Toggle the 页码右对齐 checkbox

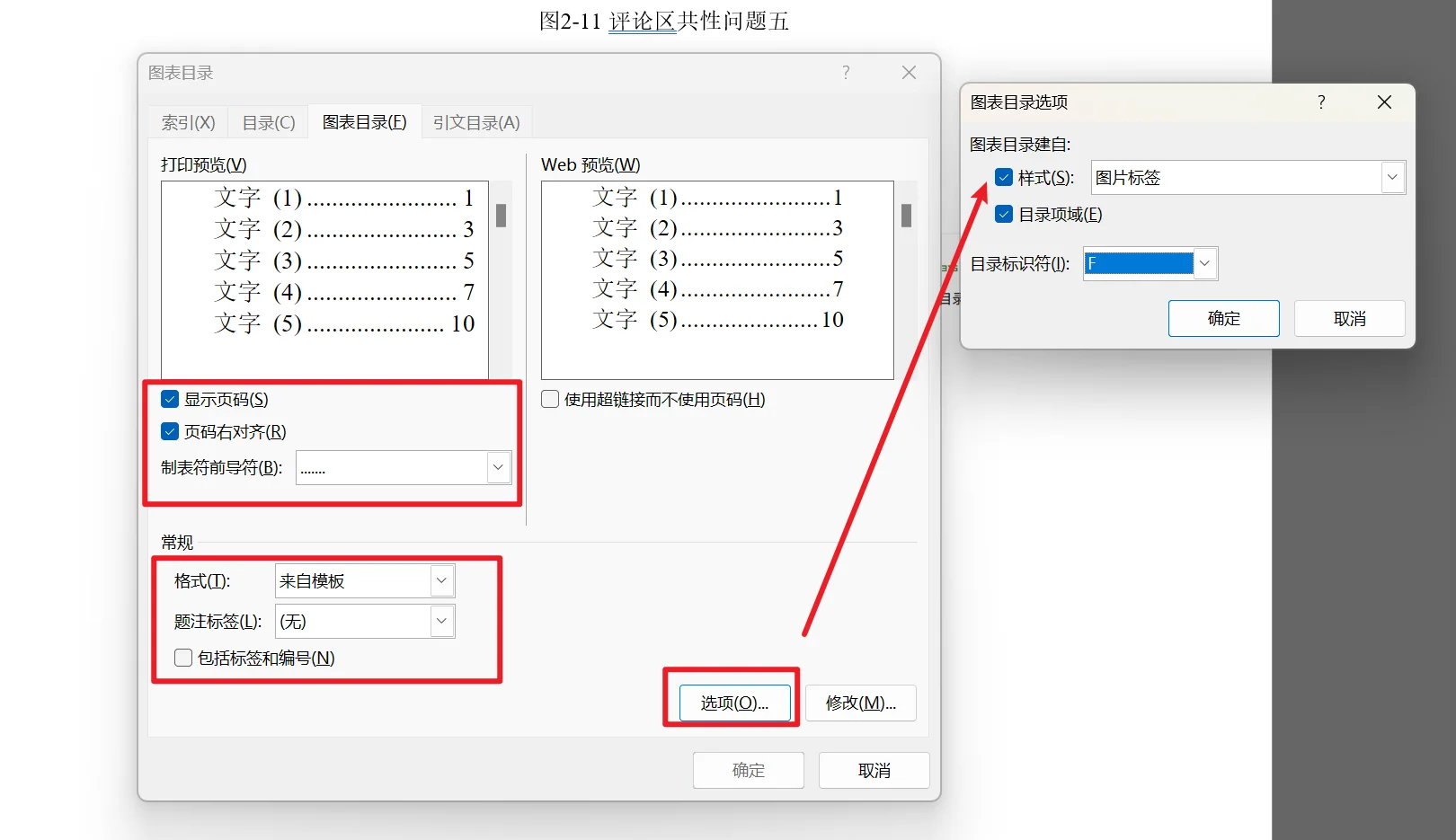(x=169, y=431)
